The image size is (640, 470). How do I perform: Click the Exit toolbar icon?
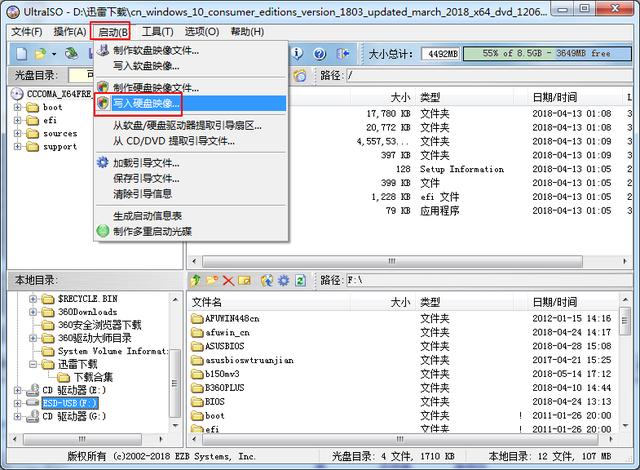tap(343, 54)
